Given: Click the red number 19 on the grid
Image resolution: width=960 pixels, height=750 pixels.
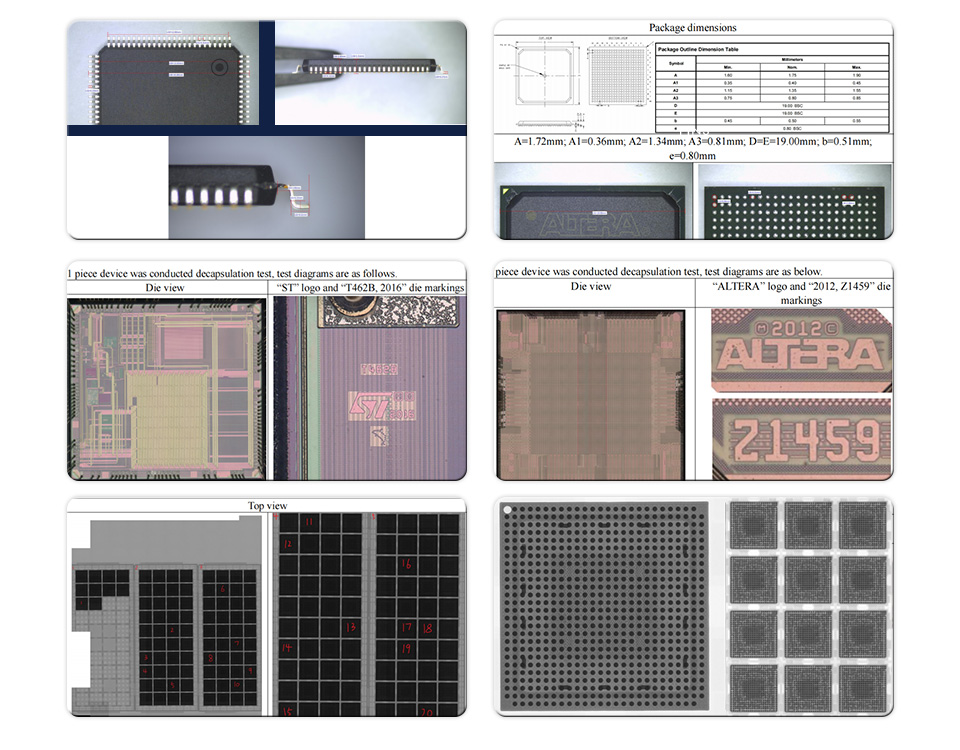Looking at the screenshot, I should [x=407, y=648].
